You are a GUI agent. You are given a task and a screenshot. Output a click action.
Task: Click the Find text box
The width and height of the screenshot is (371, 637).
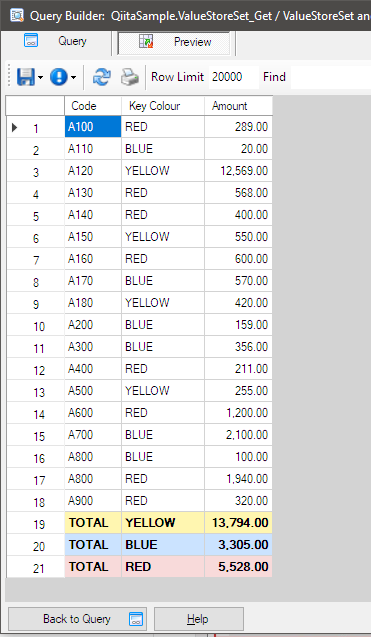point(331,77)
